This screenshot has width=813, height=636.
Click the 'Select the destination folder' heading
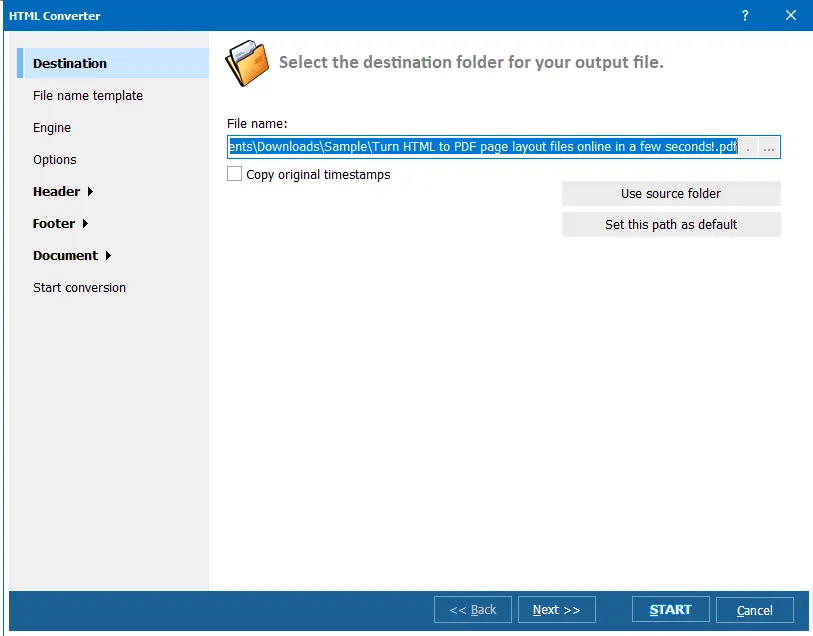[x=471, y=62]
